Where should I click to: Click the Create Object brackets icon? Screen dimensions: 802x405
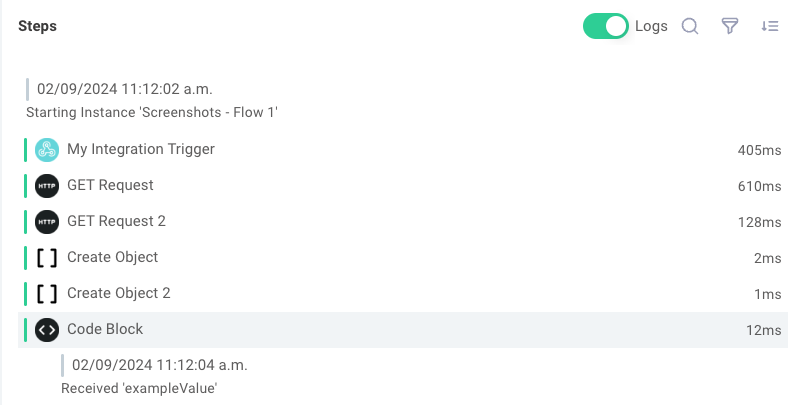(47, 258)
